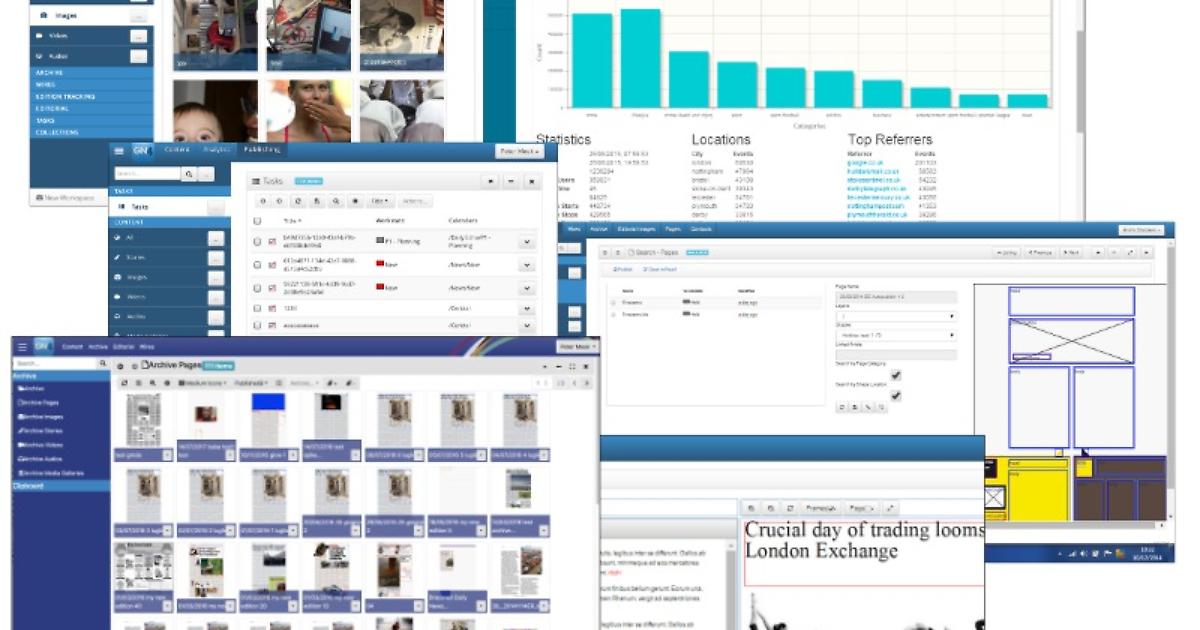Open the Peter Mack user menu in Tasks window
This screenshot has width=1200, height=630.
point(520,151)
